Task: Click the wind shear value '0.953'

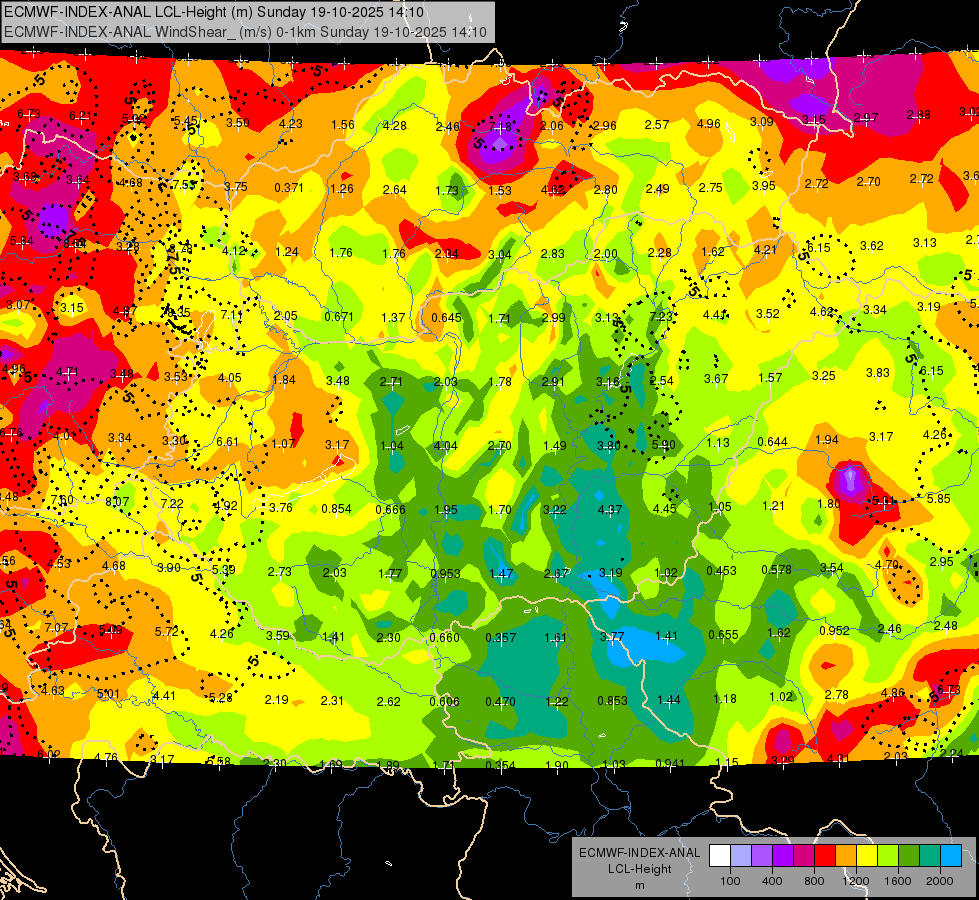Action: [446, 573]
